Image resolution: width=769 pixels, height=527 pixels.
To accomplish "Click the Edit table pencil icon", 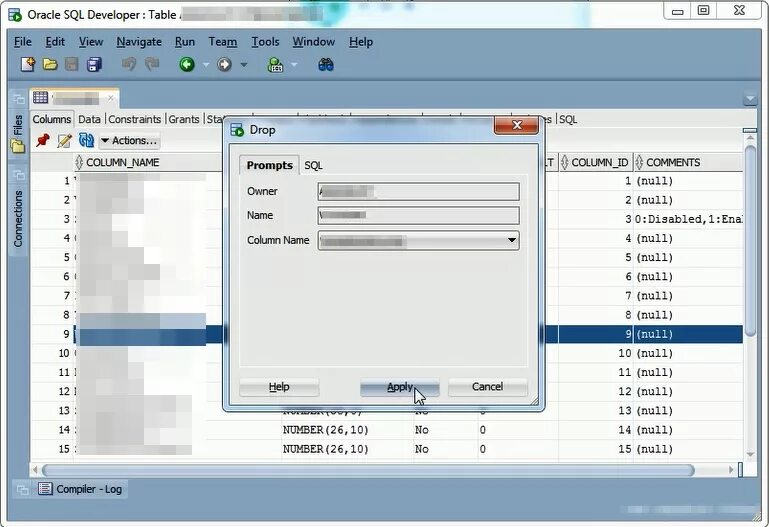I will [x=64, y=141].
